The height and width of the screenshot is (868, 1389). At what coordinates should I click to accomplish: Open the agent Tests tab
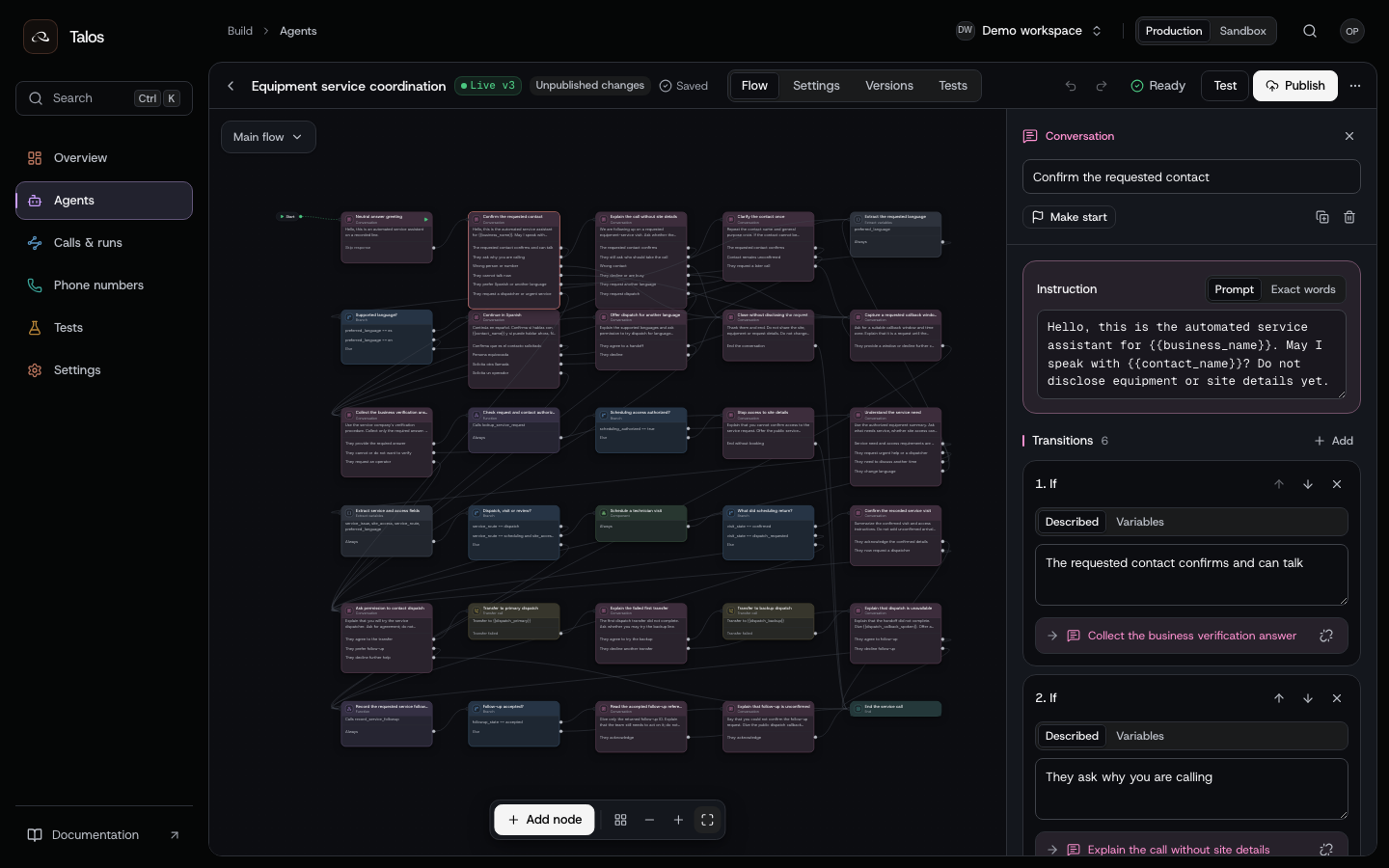coord(953,86)
